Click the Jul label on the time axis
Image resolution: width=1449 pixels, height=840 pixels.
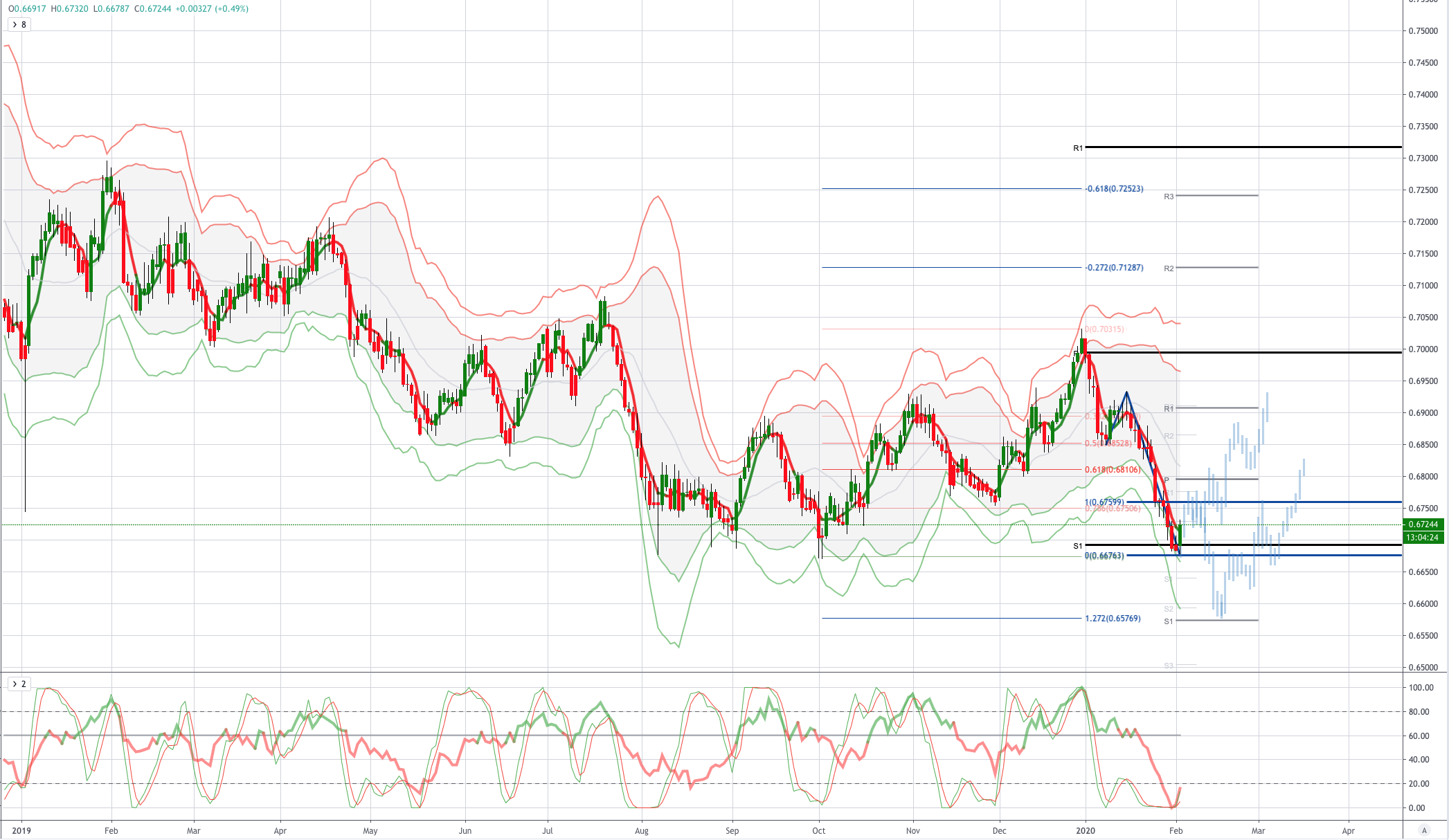pos(548,831)
